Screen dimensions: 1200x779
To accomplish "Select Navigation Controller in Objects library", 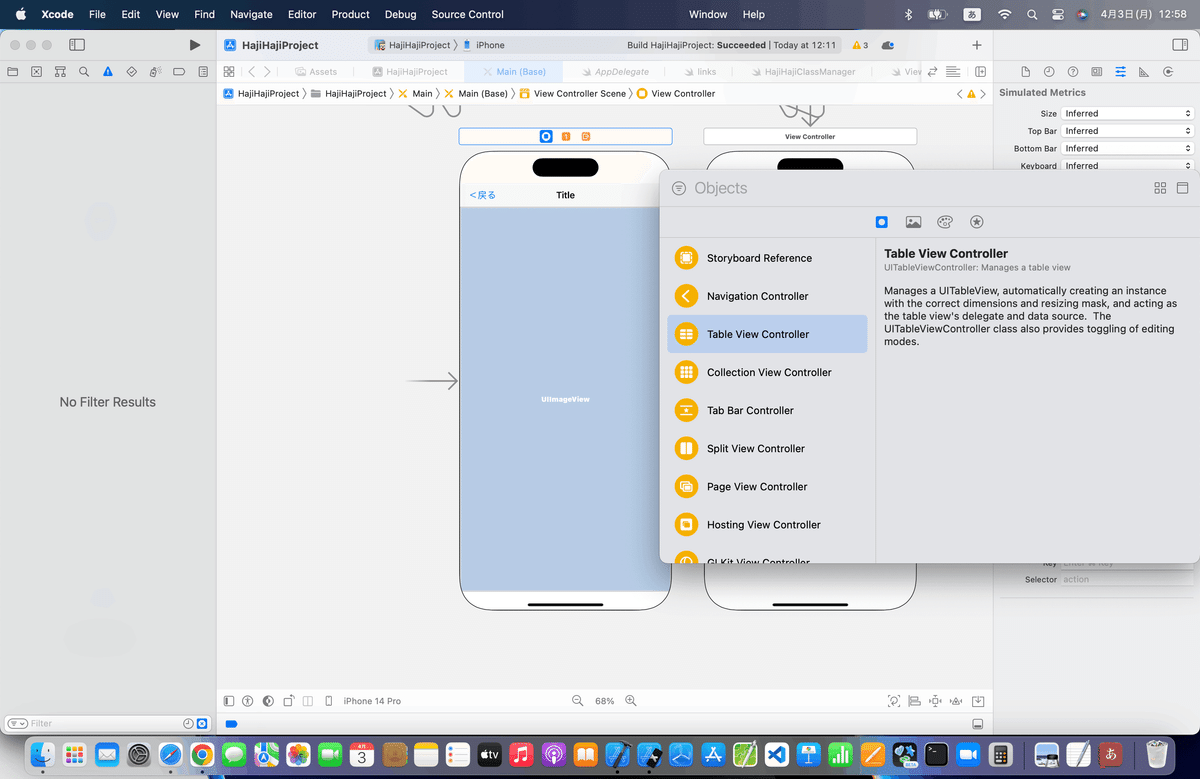I will 767,296.
